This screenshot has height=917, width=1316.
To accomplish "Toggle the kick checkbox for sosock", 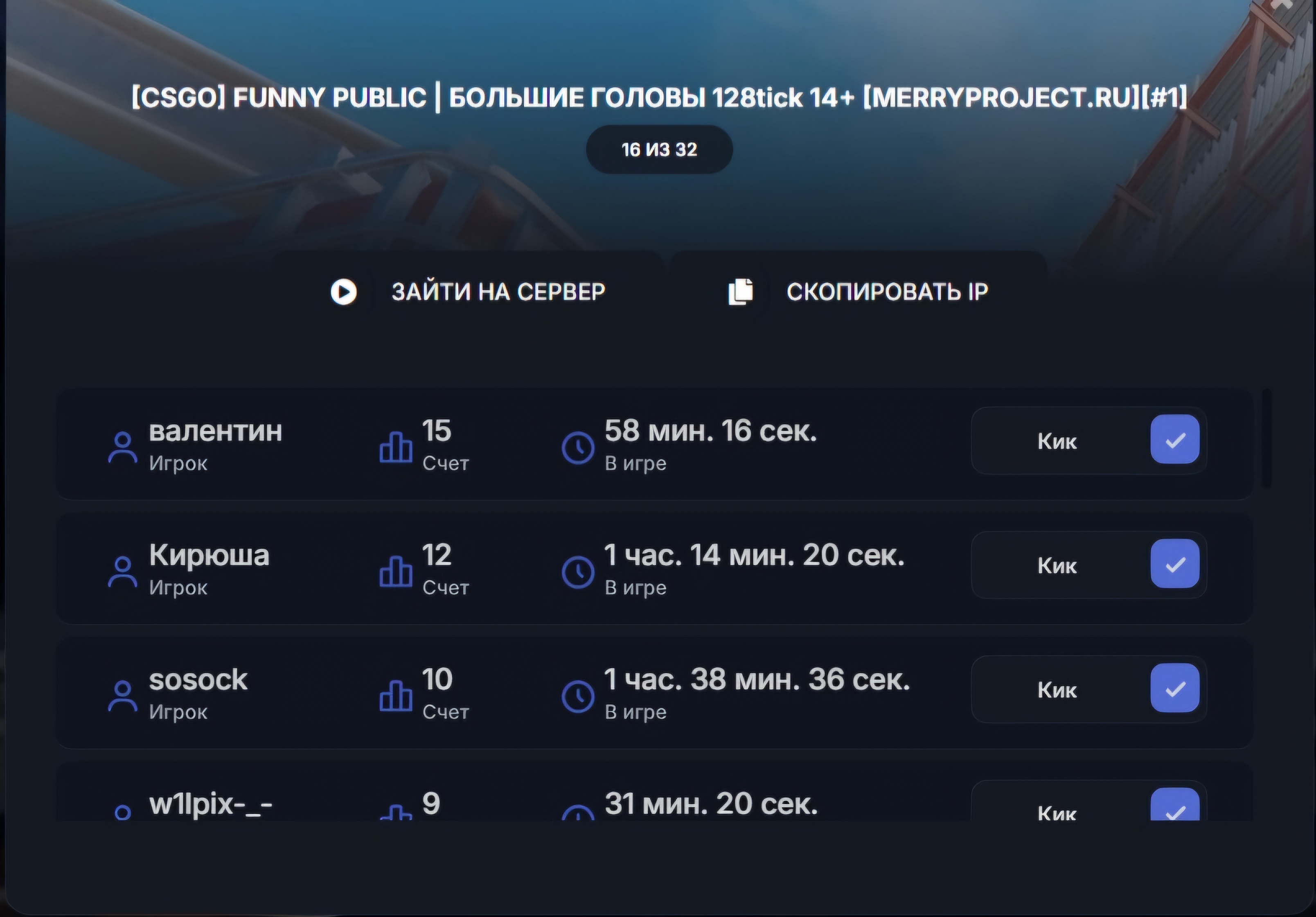I will tap(1174, 688).
